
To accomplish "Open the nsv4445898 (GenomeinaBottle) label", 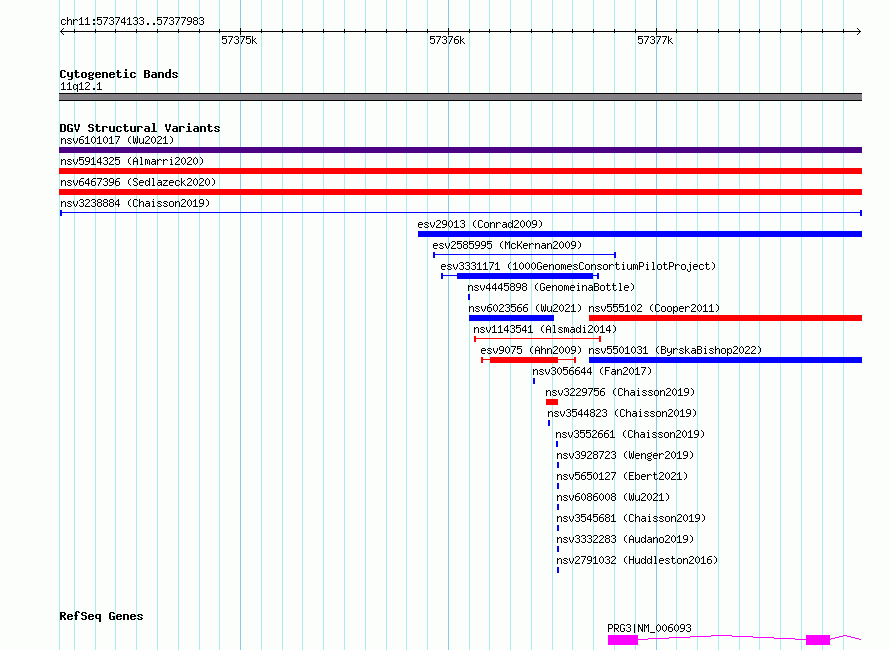I will point(551,287).
